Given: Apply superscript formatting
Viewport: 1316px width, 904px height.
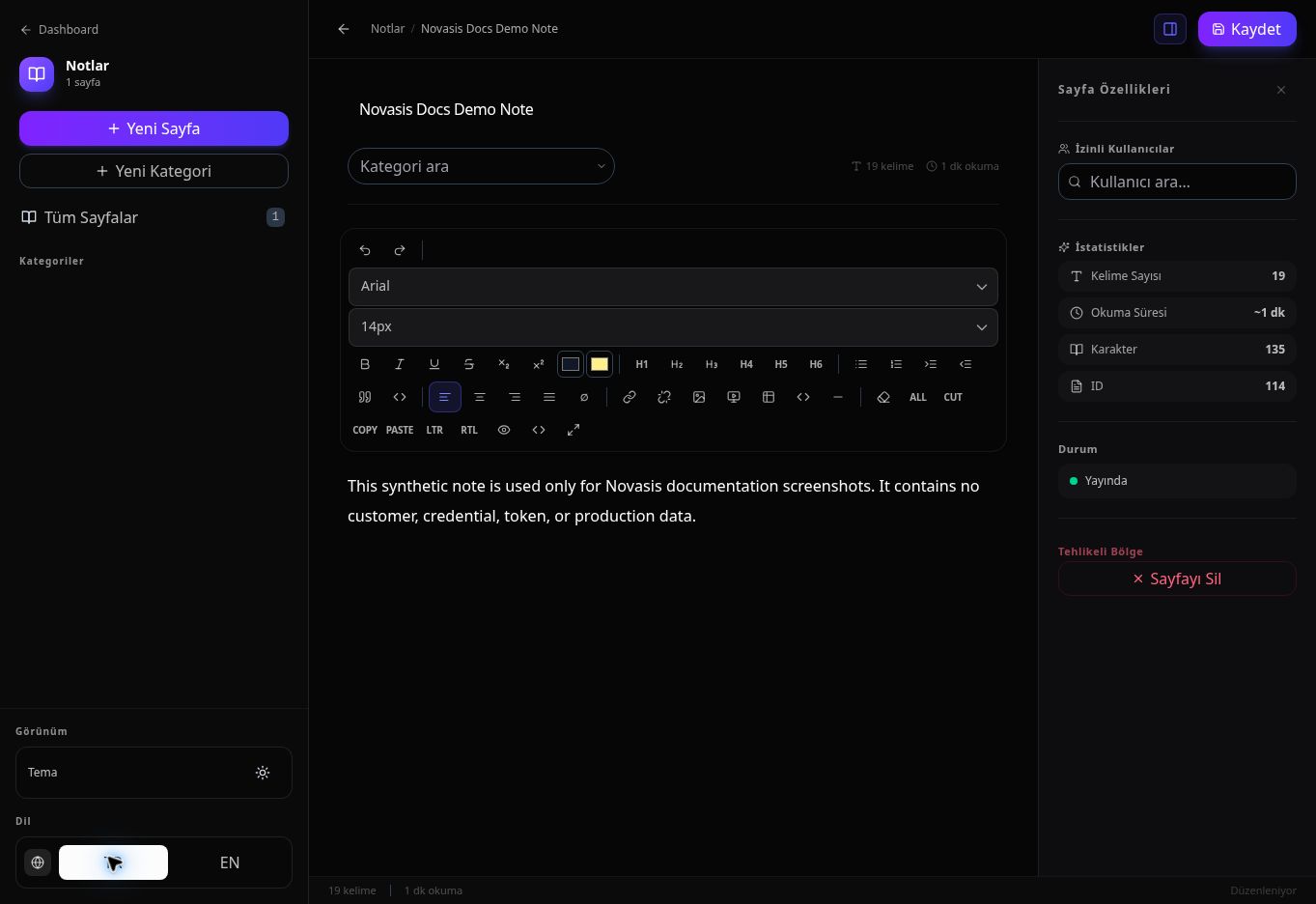Looking at the screenshot, I should click(539, 364).
